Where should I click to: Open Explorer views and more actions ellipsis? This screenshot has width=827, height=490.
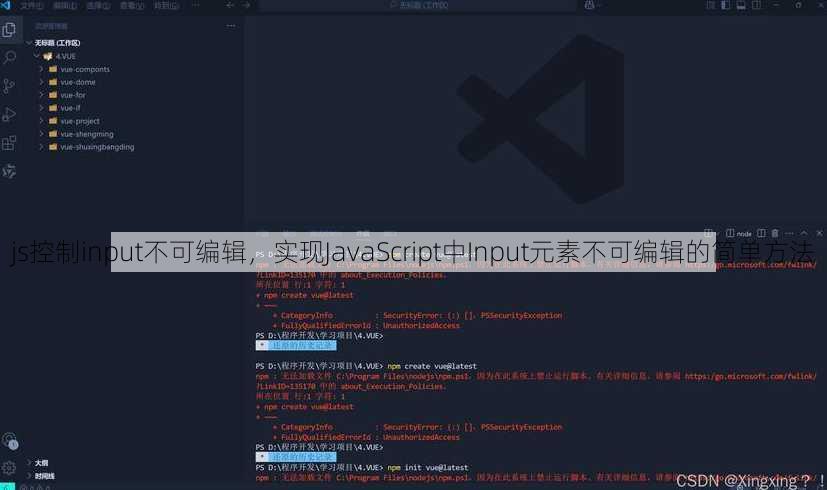click(x=230, y=26)
